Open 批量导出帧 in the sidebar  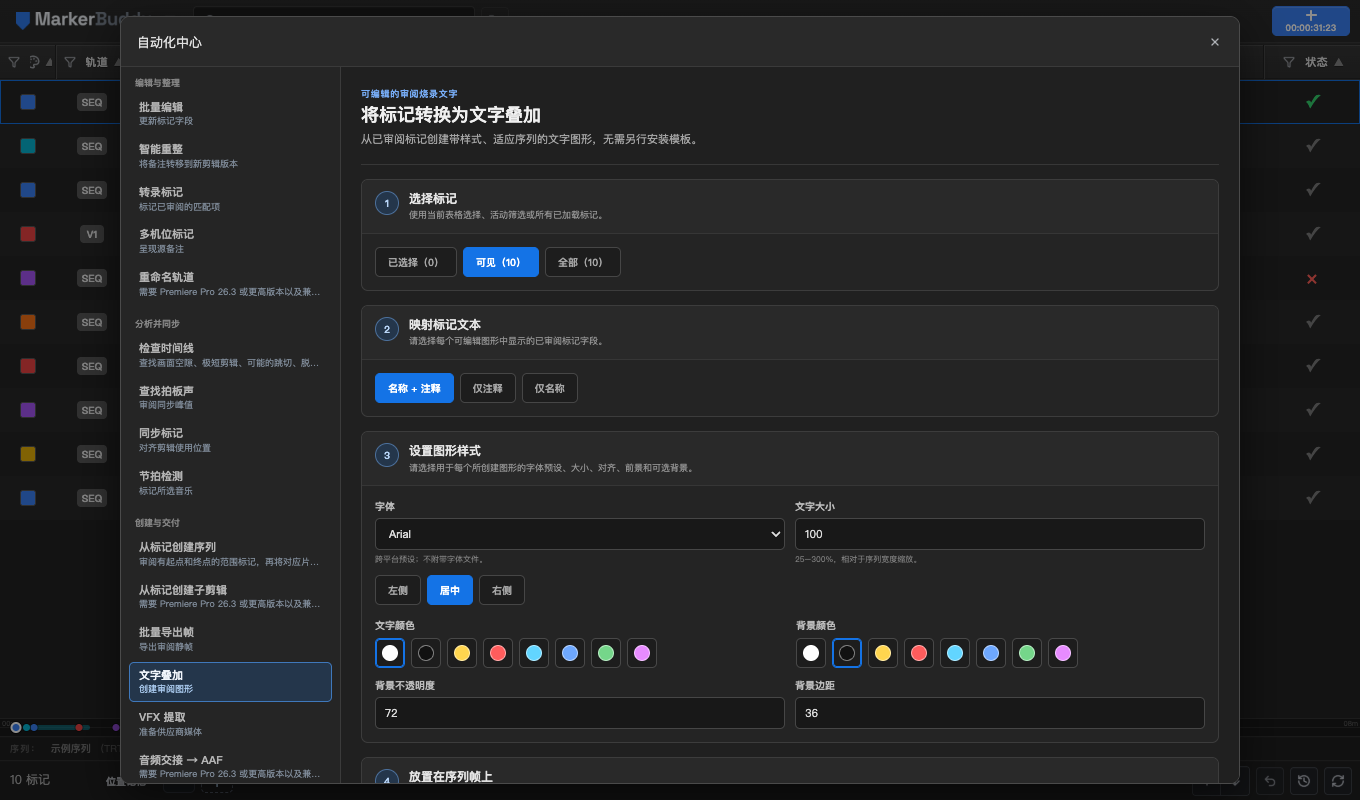230,639
